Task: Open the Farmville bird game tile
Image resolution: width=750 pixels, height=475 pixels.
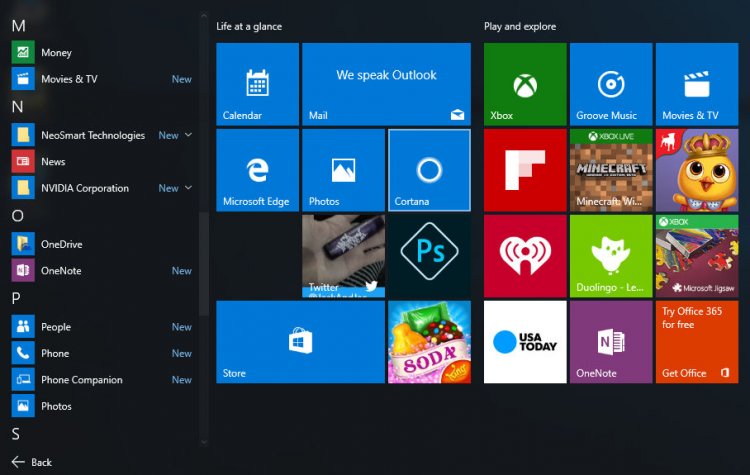Action: pyautogui.click(x=697, y=170)
